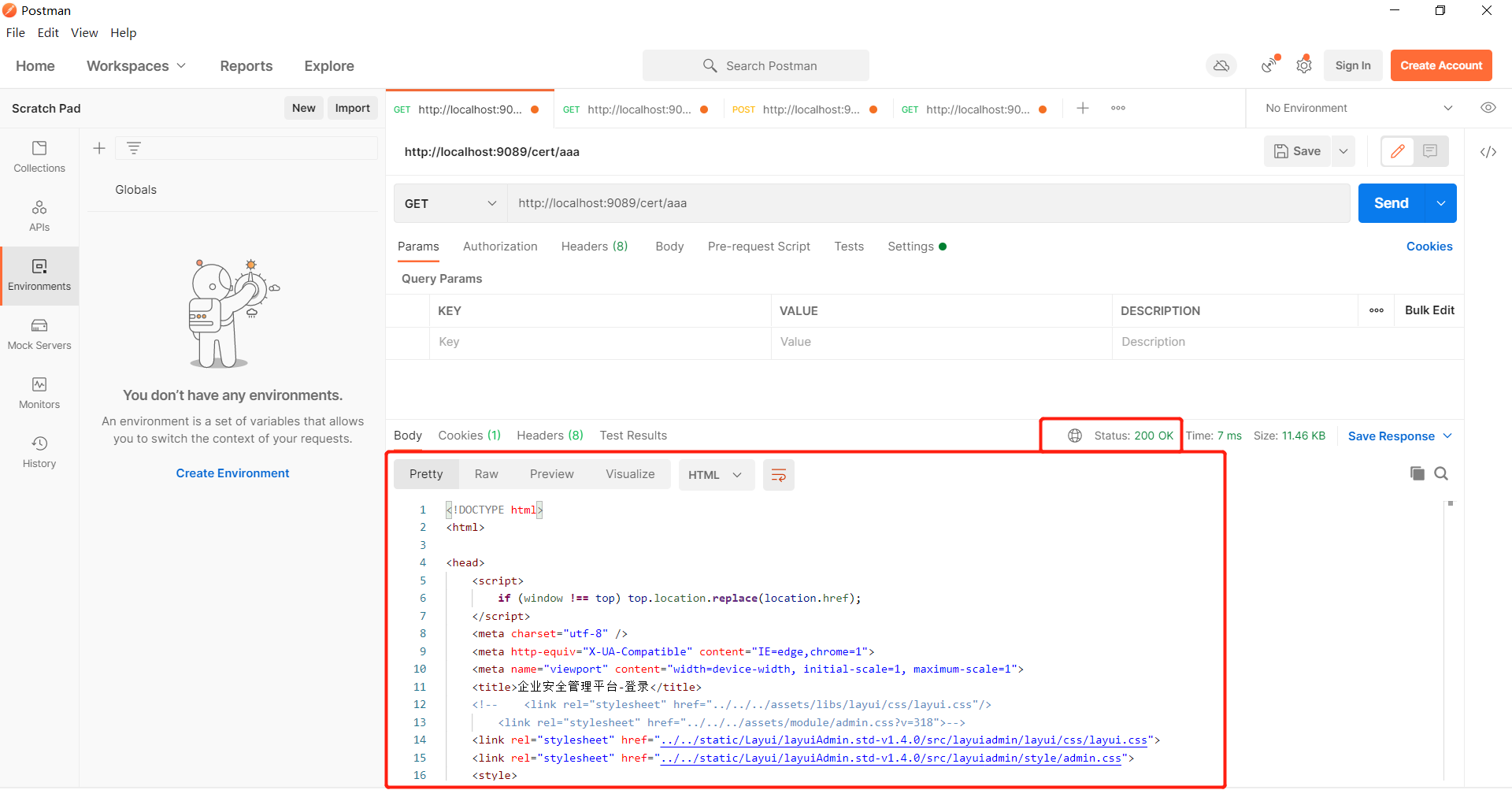Open the GET method dropdown
The width and height of the screenshot is (1512, 790).
[450, 203]
